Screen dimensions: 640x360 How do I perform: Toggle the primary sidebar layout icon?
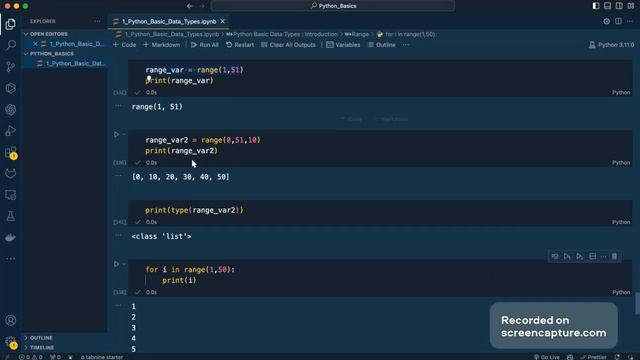point(596,6)
